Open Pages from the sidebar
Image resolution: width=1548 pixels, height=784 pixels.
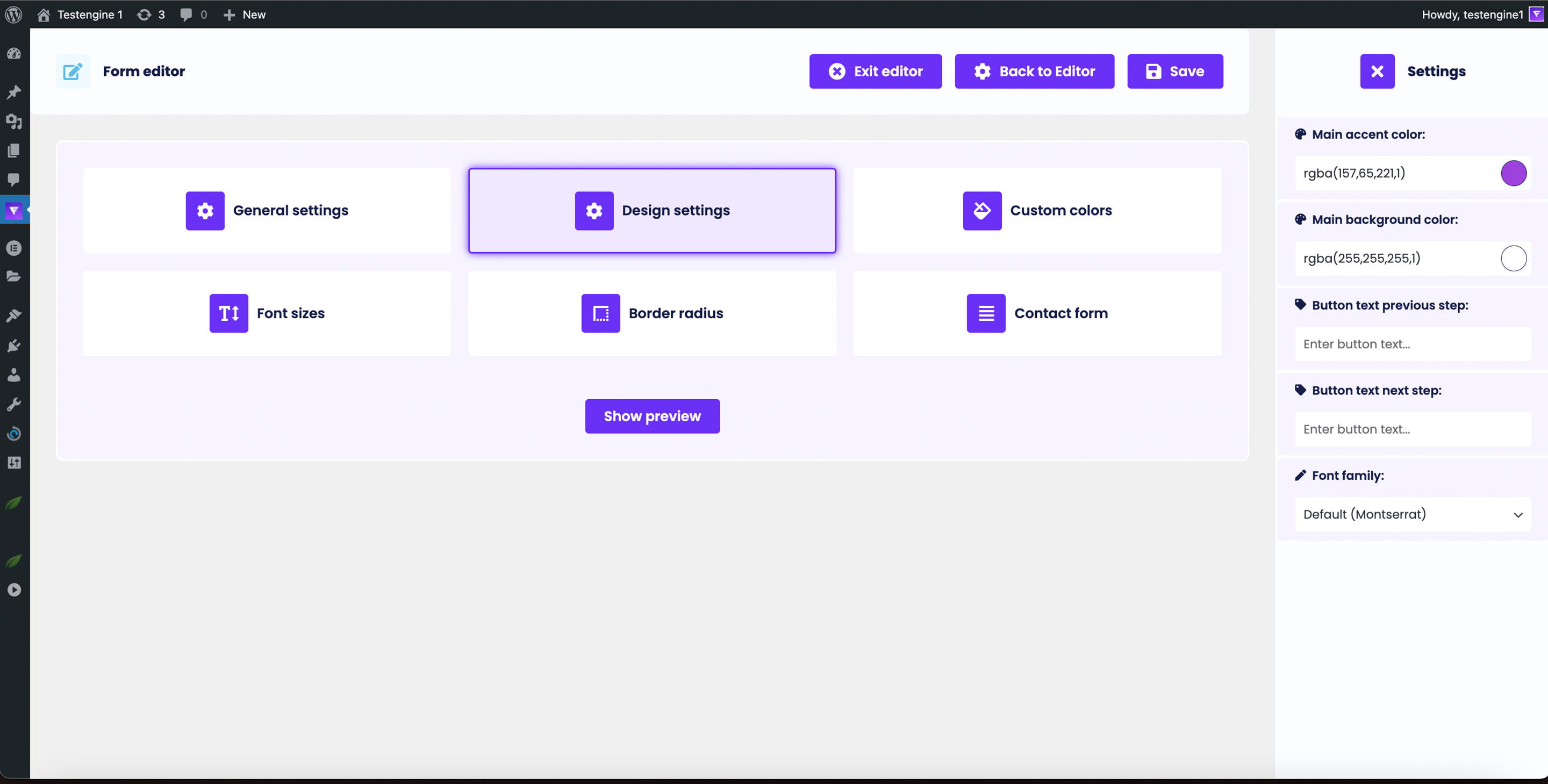coord(14,150)
